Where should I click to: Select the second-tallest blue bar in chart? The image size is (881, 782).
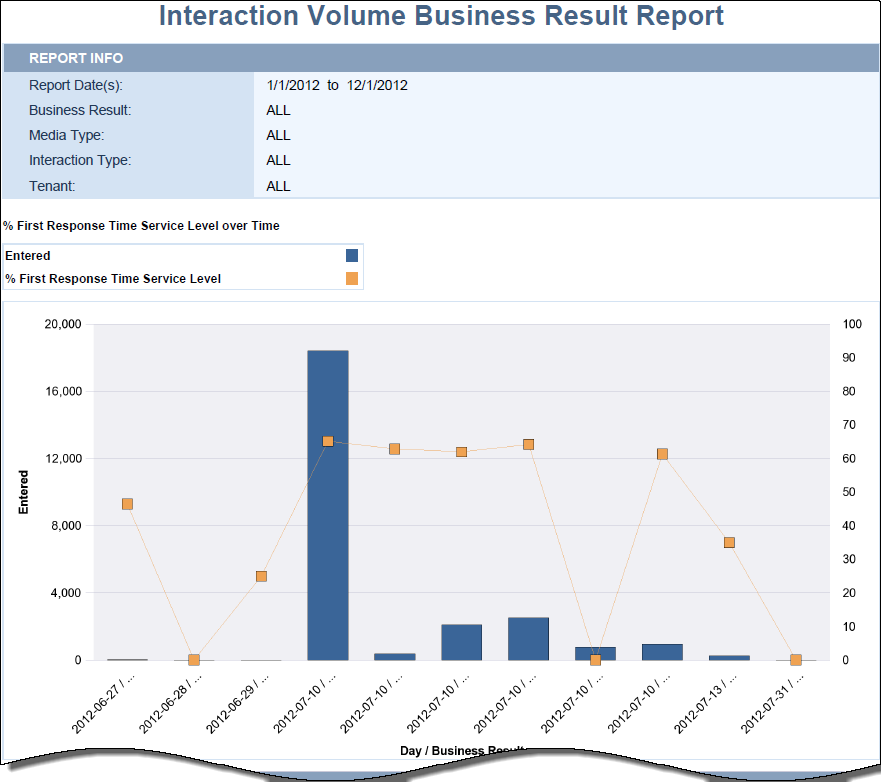point(528,638)
